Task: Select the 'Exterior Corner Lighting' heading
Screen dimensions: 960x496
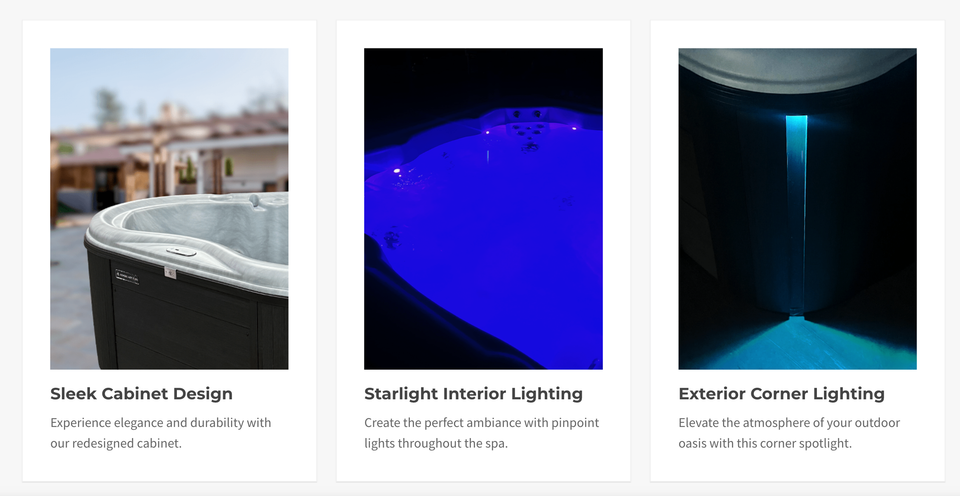Action: pyautogui.click(x=781, y=394)
